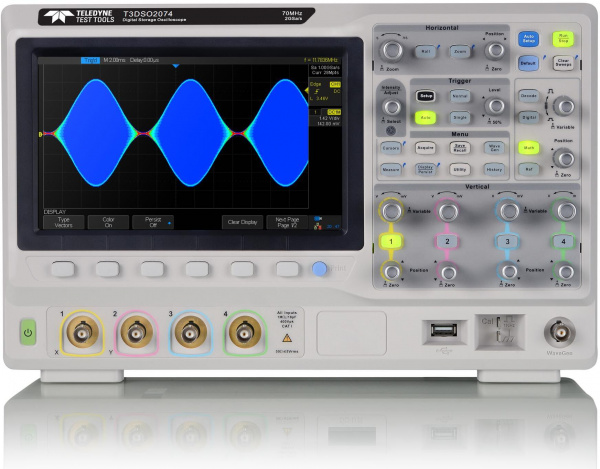Toggle the yellow channel 1 button
Screen dimensions: 600x469
(391, 241)
